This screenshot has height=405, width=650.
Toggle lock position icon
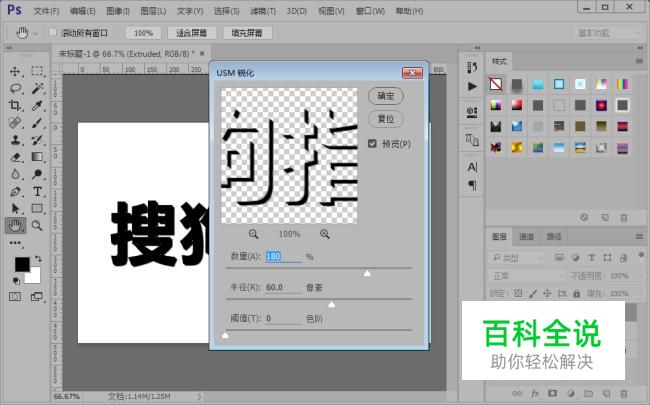click(547, 293)
